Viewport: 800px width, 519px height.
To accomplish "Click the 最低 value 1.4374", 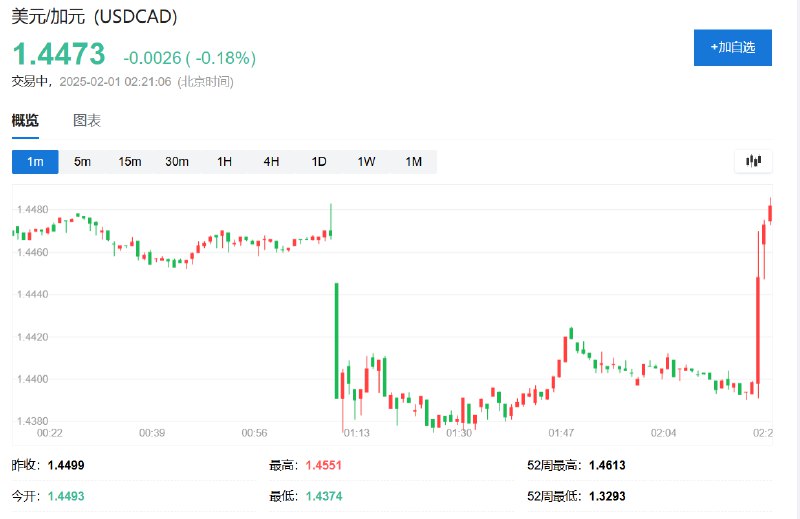I will pos(324,496).
